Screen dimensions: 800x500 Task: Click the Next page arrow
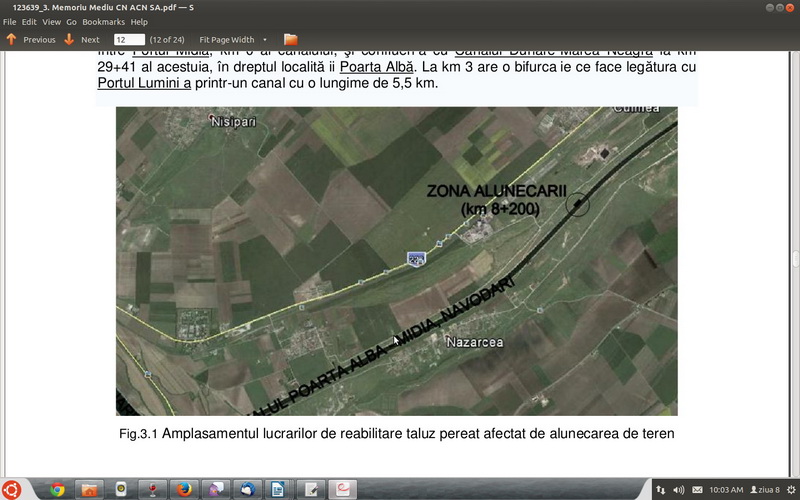[x=82, y=40]
